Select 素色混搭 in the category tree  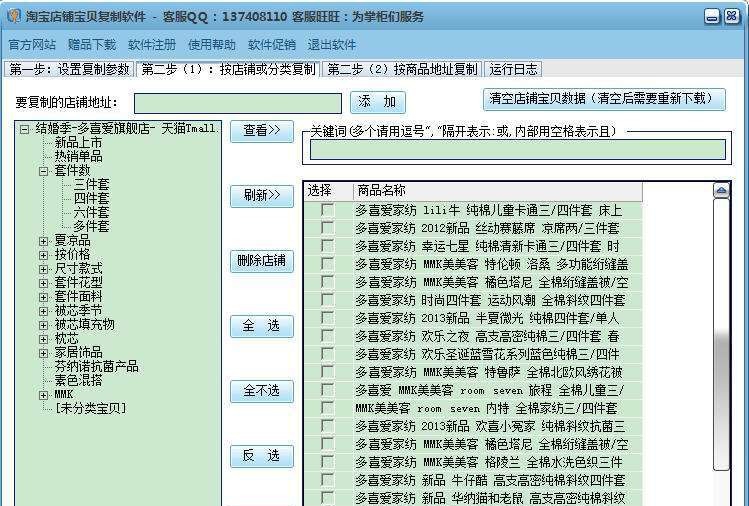78,380
